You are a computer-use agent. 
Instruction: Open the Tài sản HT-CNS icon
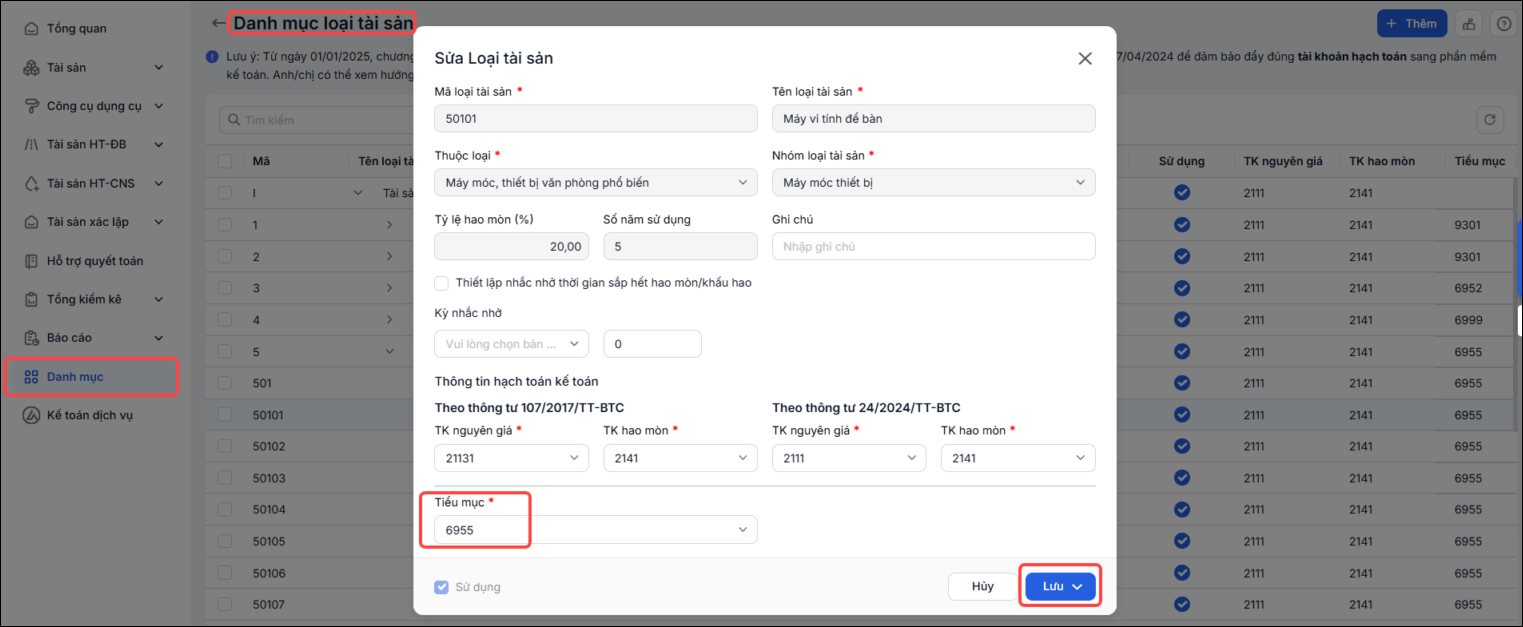click(x=31, y=183)
